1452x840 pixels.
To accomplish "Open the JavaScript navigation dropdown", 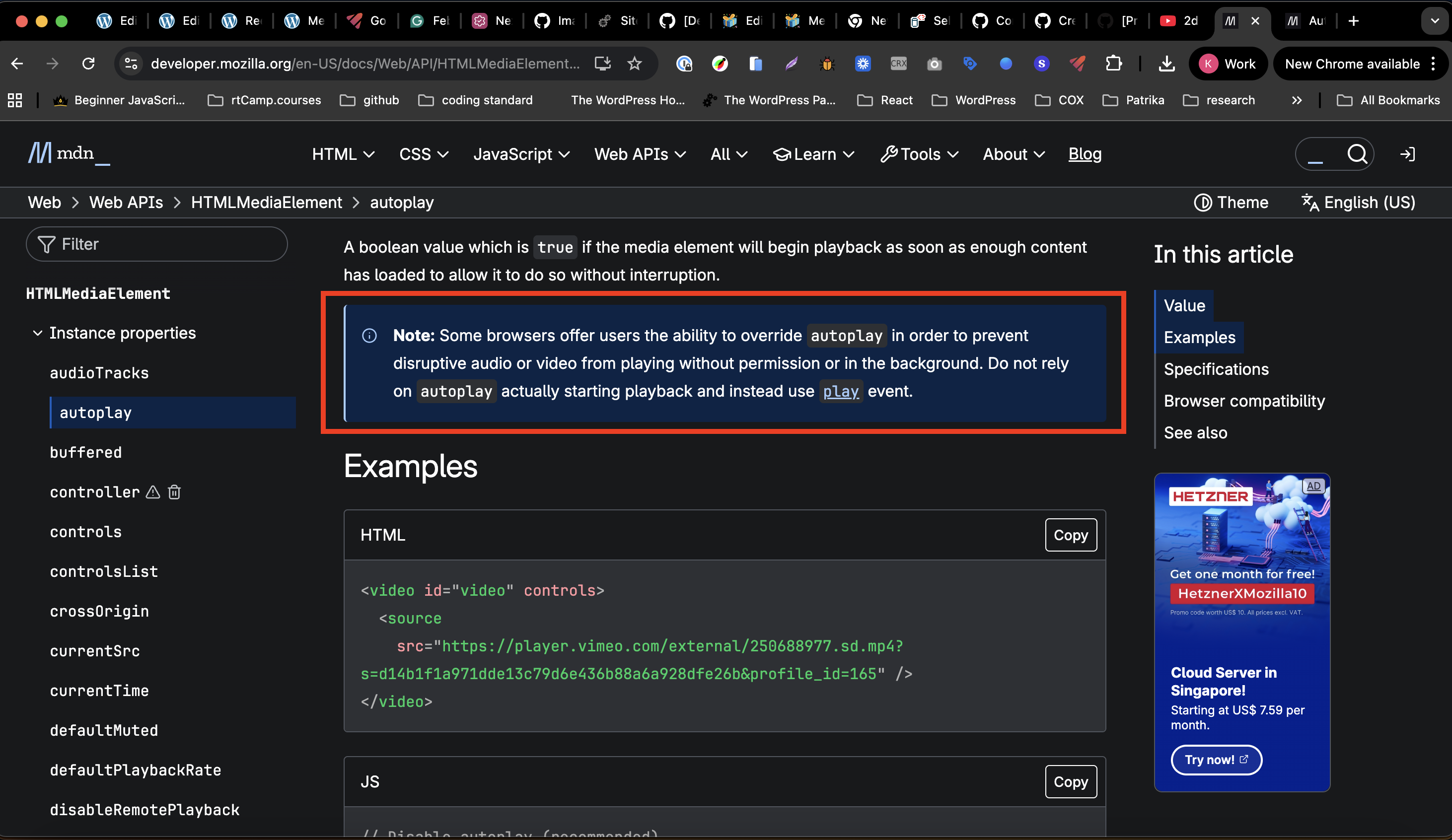I will (x=521, y=154).
